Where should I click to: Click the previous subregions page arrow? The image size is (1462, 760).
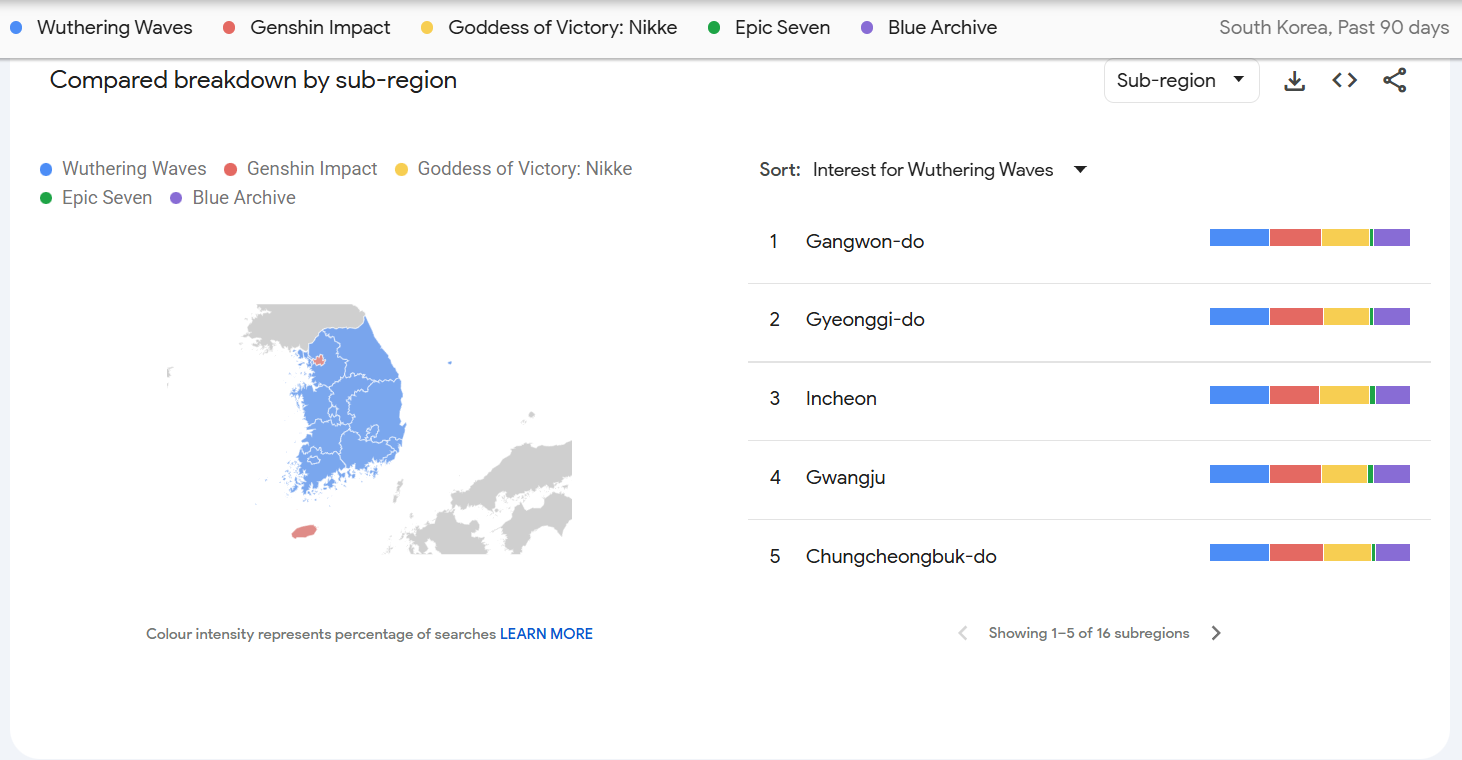coord(963,633)
